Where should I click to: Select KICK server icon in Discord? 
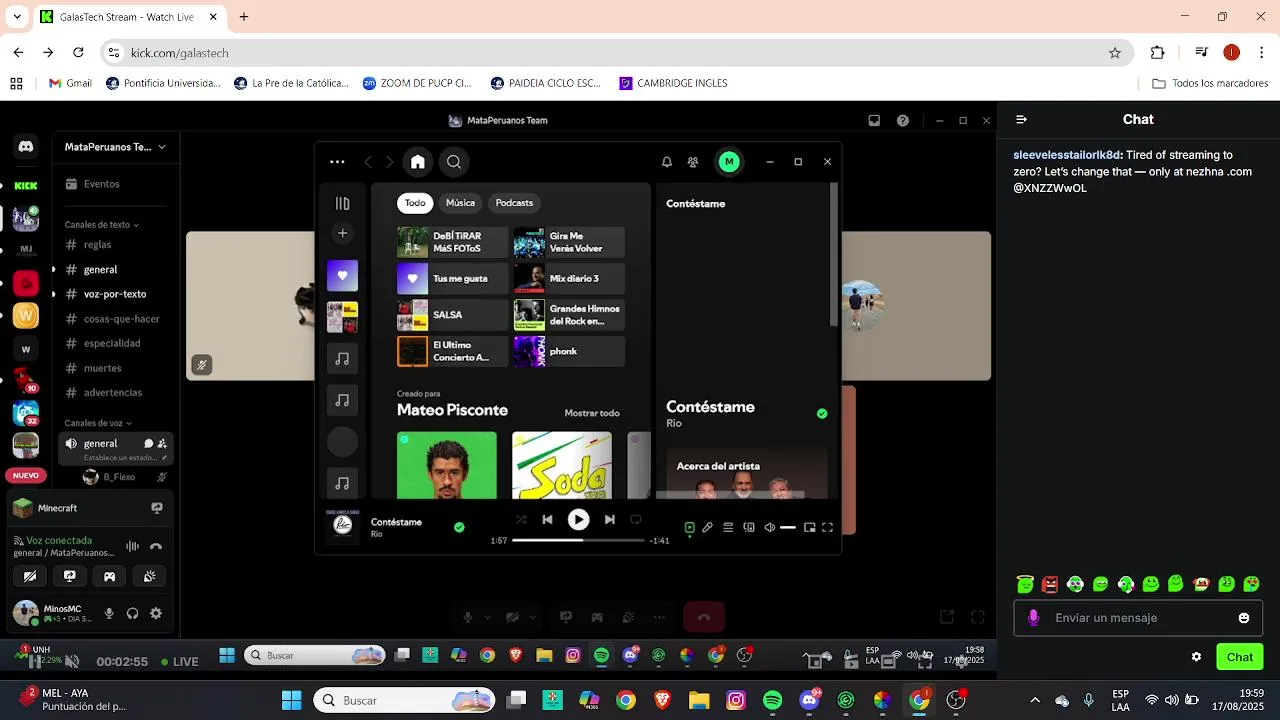point(26,186)
